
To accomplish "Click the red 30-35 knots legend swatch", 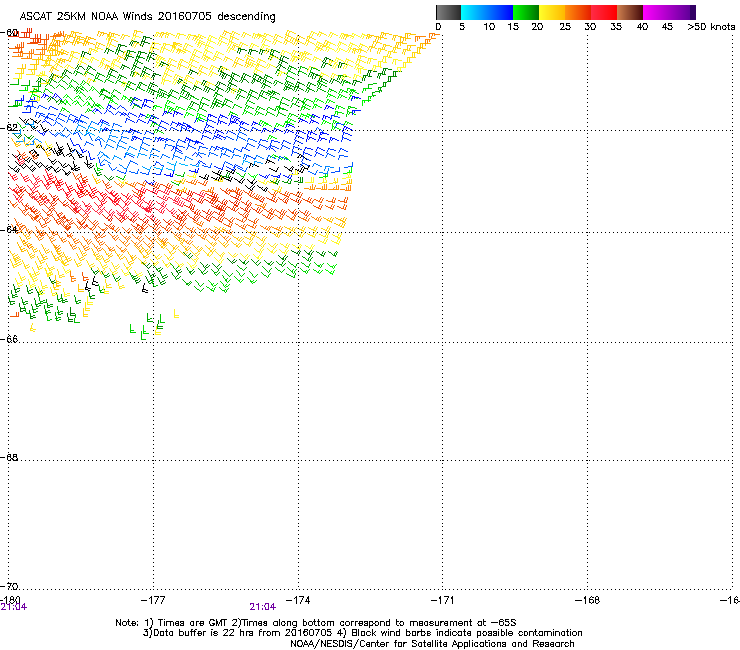I will tap(604, 12).
